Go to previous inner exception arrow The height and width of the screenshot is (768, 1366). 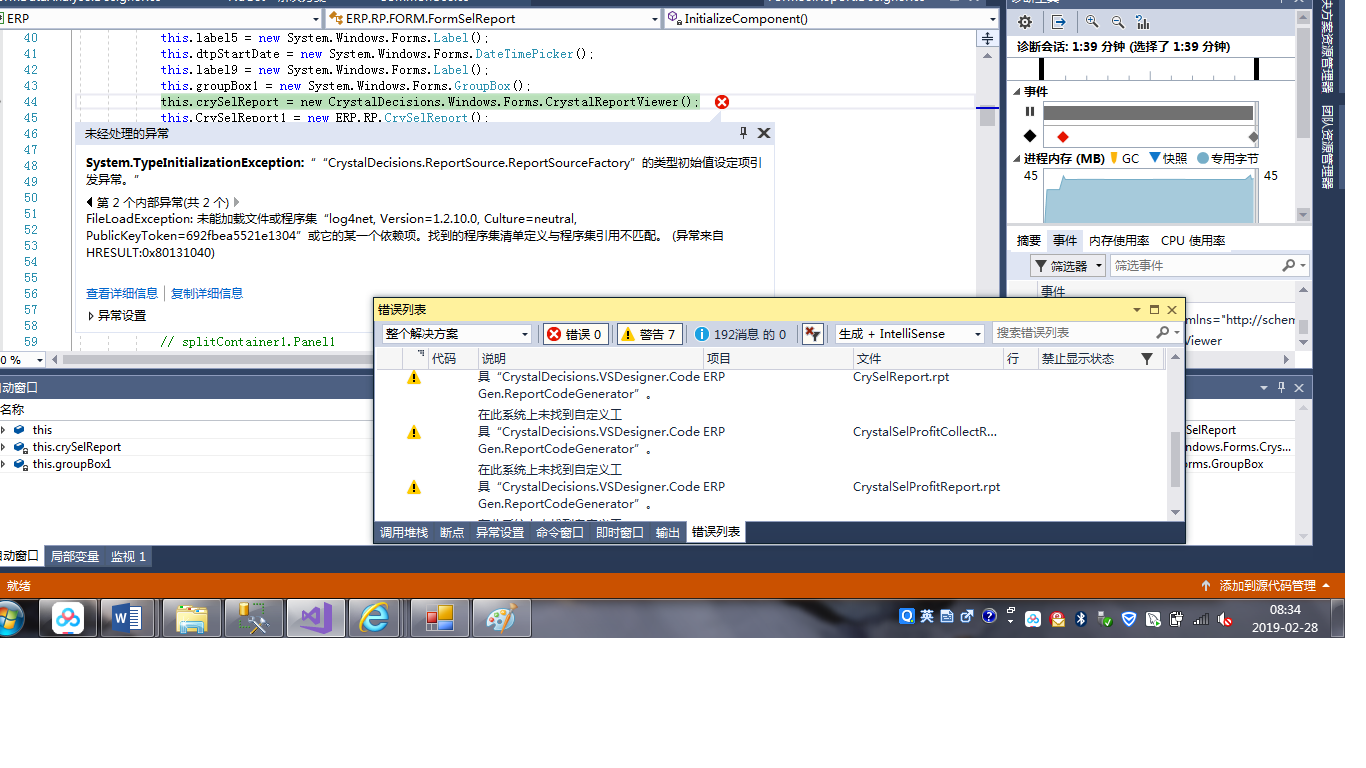90,202
